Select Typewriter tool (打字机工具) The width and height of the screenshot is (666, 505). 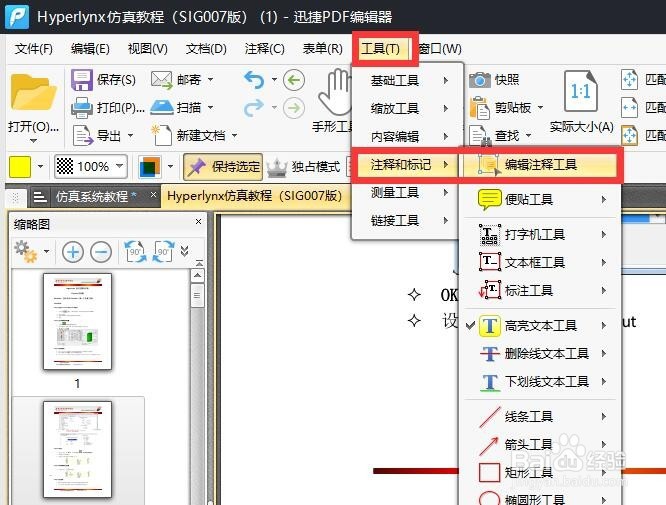tap(540, 234)
